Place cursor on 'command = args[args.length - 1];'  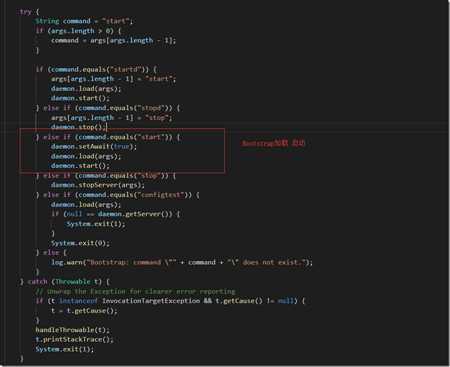[x=113, y=41]
